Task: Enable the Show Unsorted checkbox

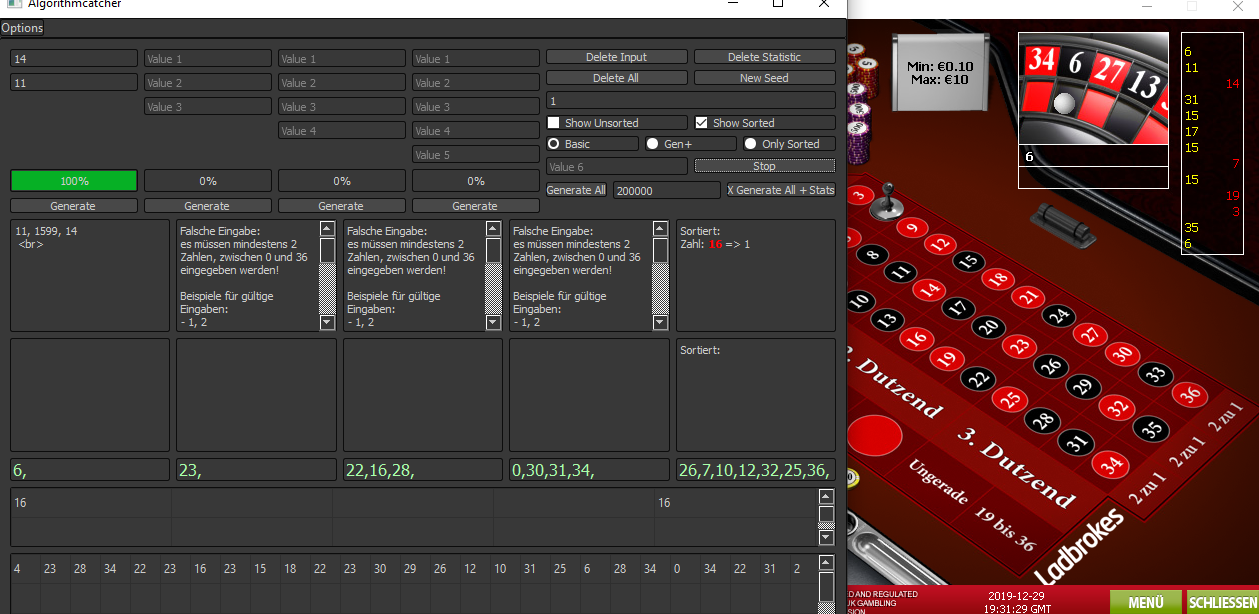Action: pyautogui.click(x=554, y=123)
